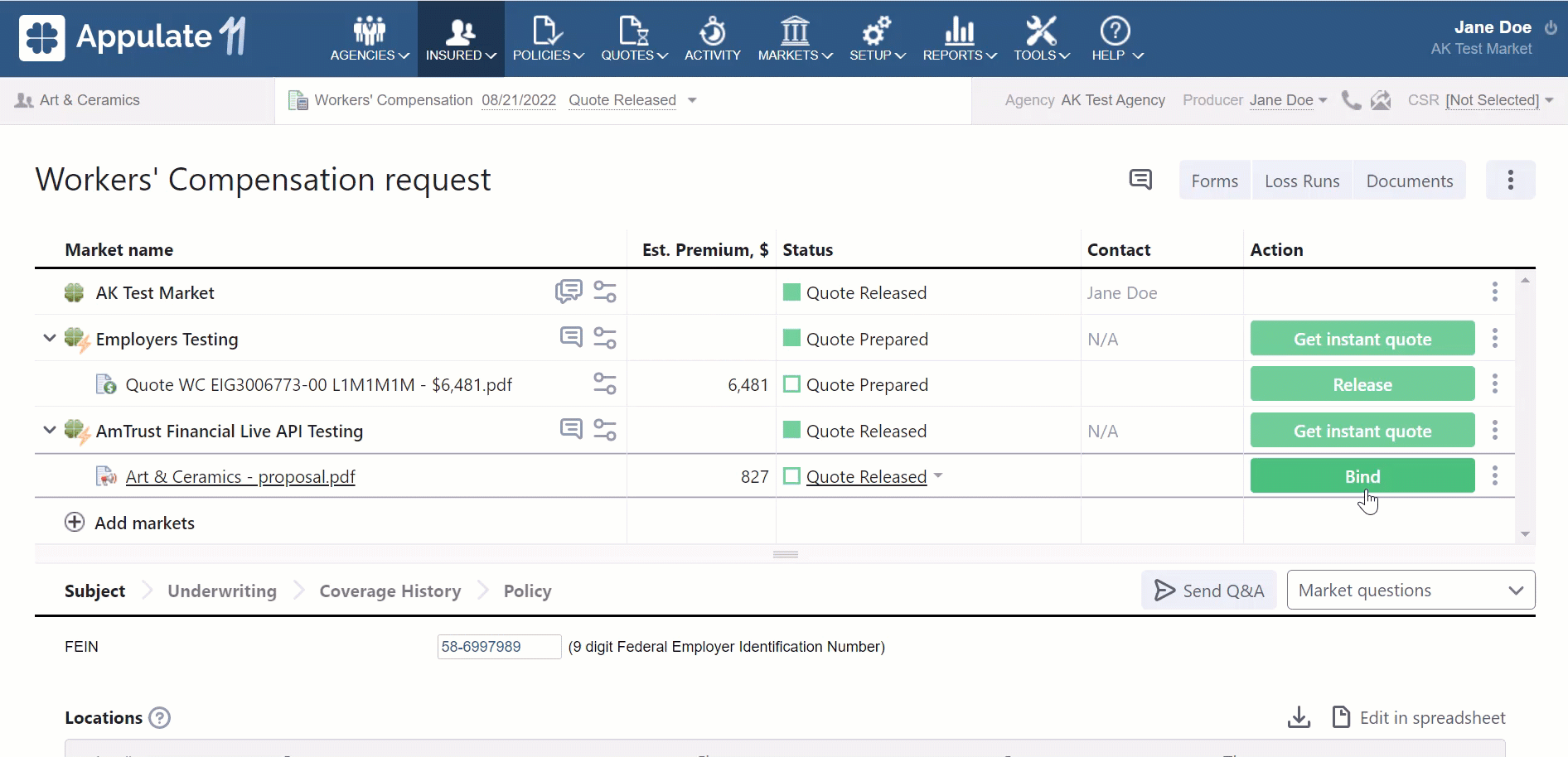This screenshot has height=757, width=1568.
Task: Click the power logout icon near Jane Doe
Action: (1551, 27)
